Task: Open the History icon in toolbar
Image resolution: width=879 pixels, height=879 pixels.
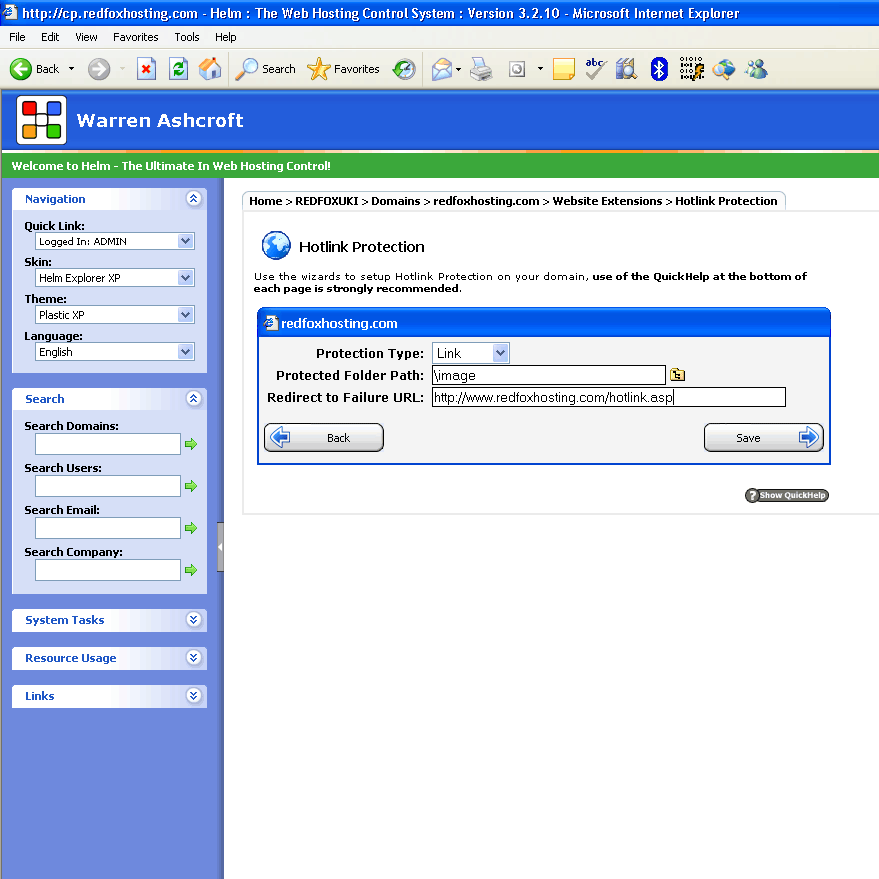Action: tap(404, 70)
